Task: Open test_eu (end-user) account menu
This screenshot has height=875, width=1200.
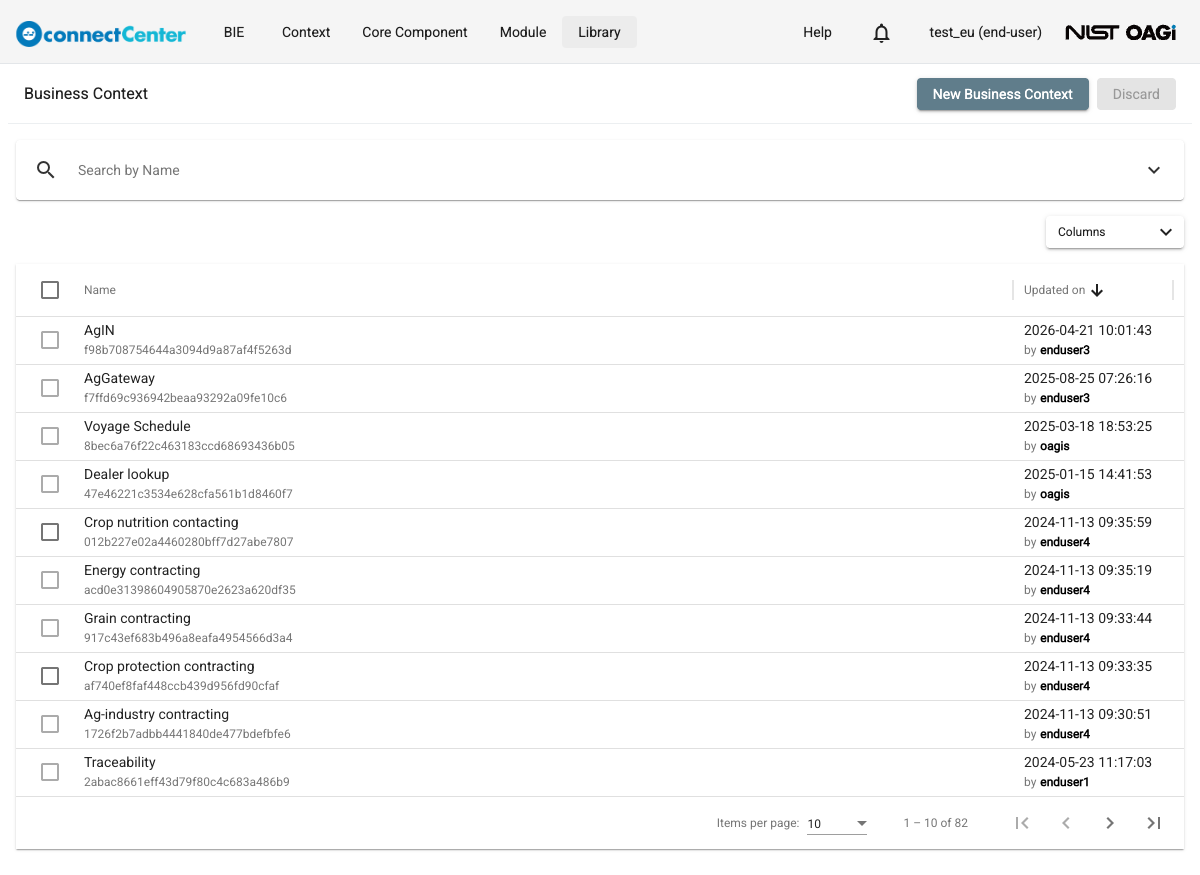Action: pyautogui.click(x=985, y=32)
